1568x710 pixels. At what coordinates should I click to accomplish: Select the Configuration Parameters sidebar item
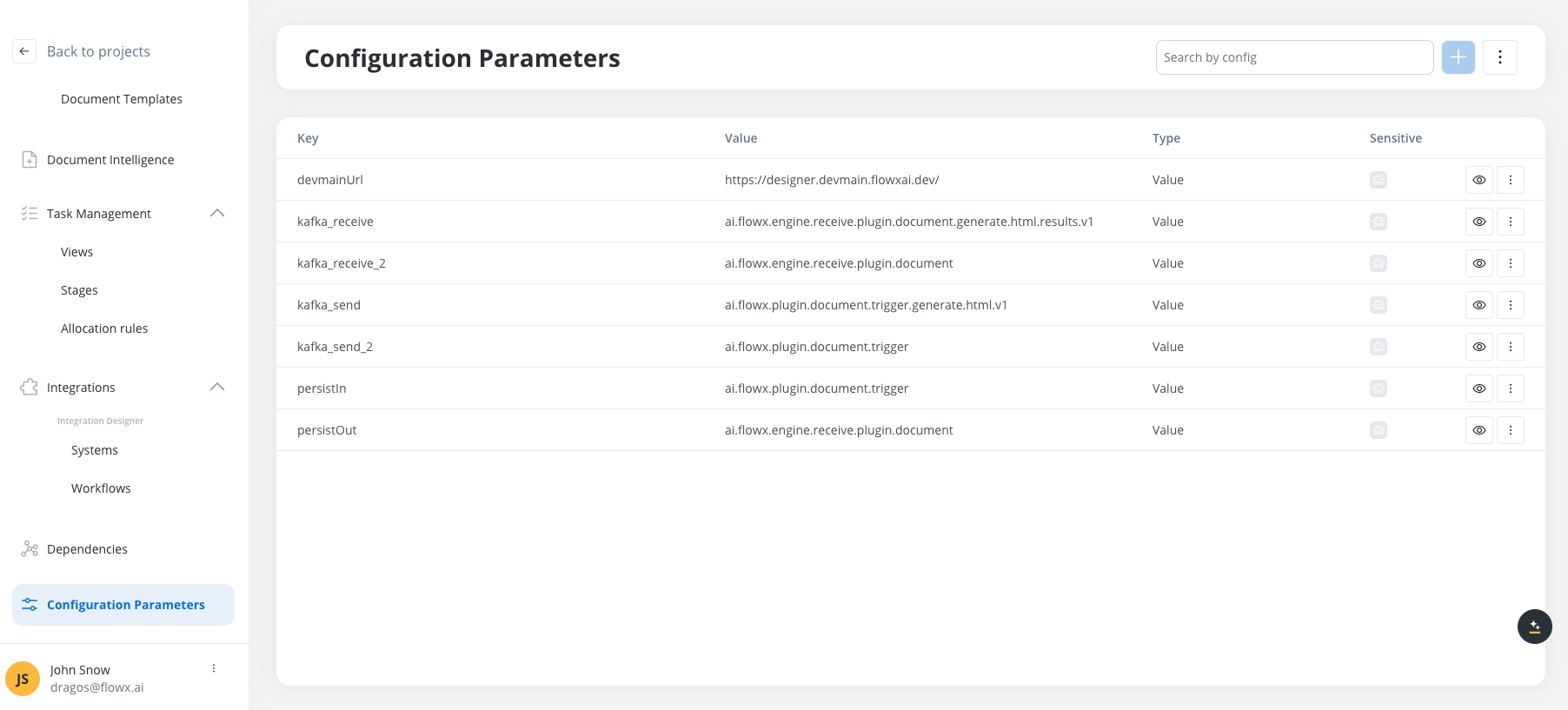(123, 605)
